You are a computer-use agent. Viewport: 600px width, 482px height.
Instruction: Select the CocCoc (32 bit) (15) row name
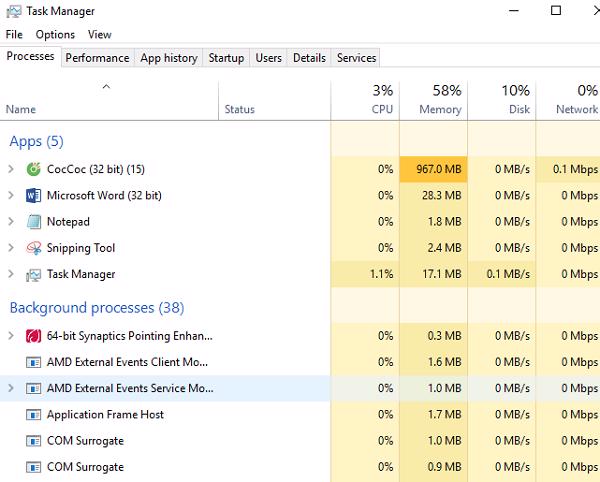coord(96,169)
